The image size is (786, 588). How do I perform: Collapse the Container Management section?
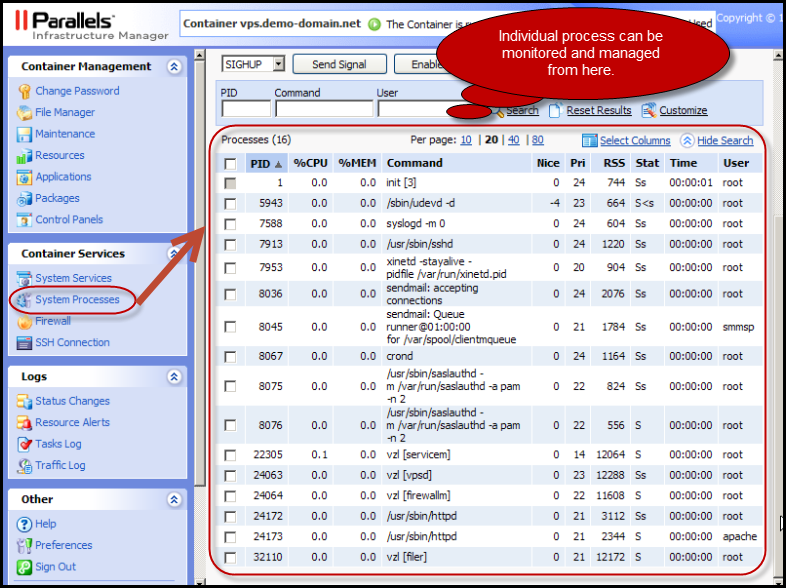click(174, 67)
